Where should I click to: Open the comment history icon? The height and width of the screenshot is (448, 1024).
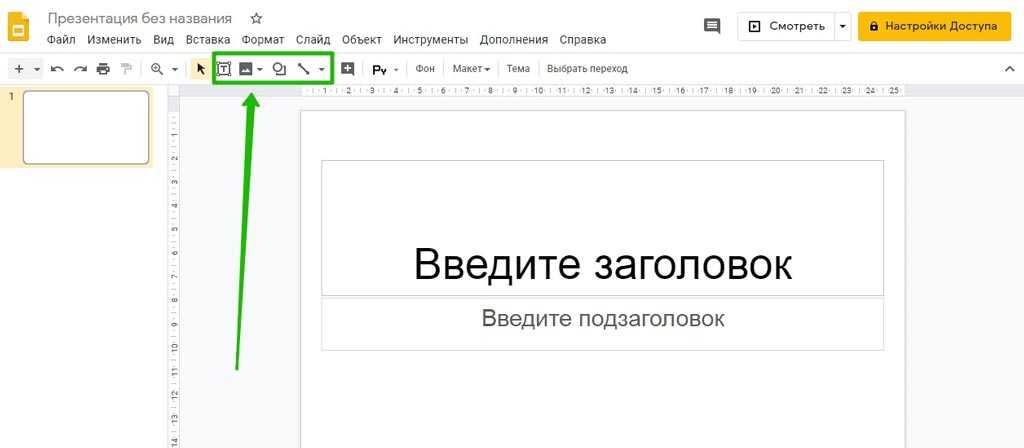pos(712,26)
